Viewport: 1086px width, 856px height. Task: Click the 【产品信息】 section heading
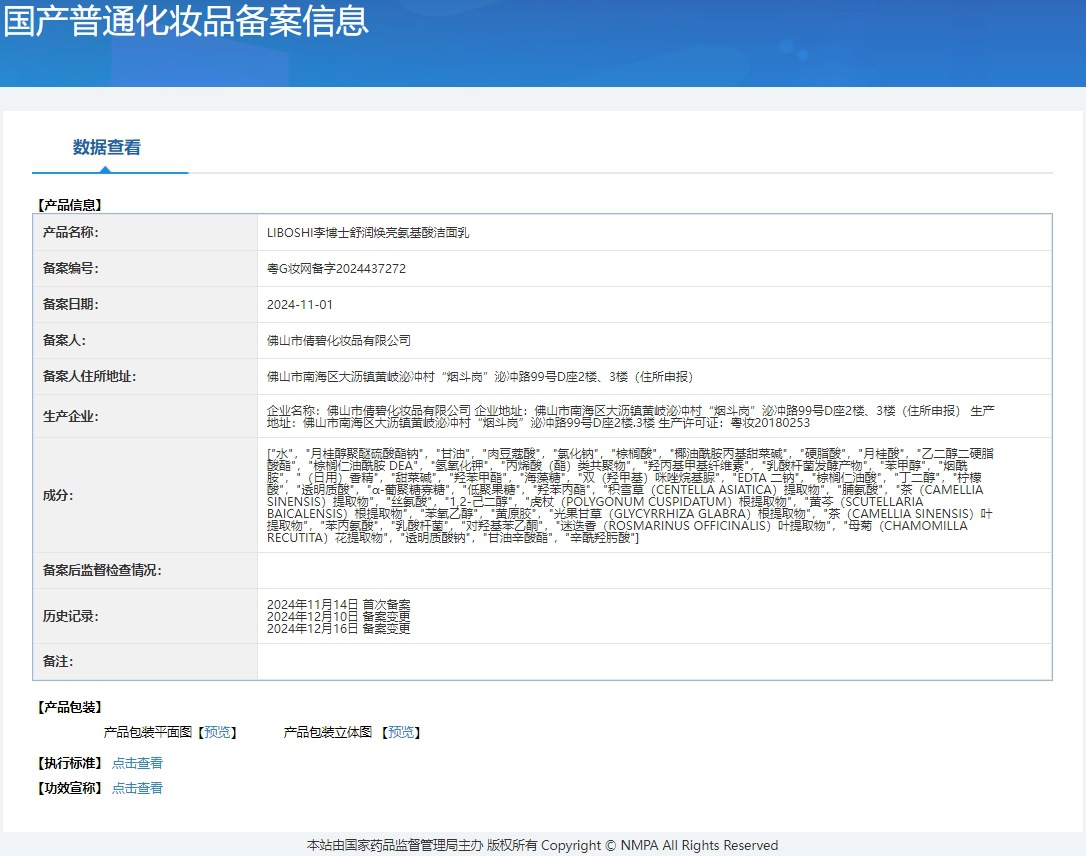click(x=69, y=205)
